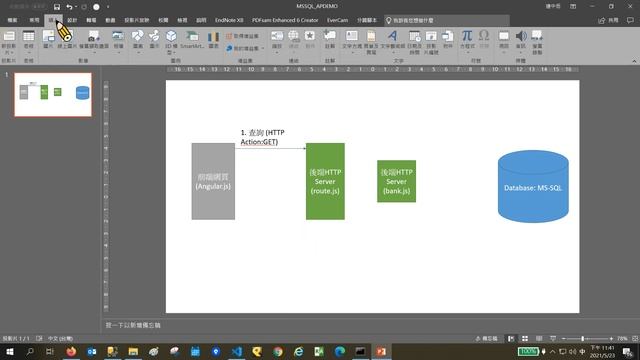This screenshot has width=640, height=360.
Task: Open the EverCam ribbon tab
Action: click(x=337, y=20)
